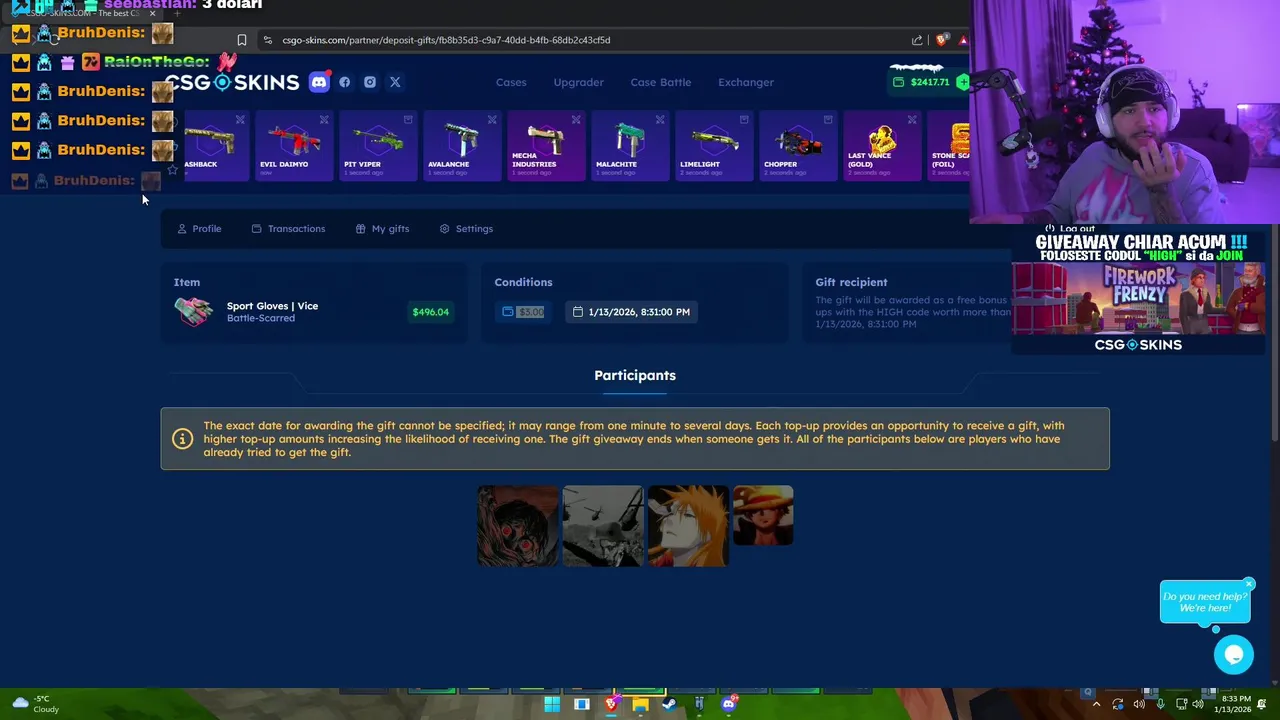
Task: Click the $496.04 item price tag
Action: tap(431, 312)
